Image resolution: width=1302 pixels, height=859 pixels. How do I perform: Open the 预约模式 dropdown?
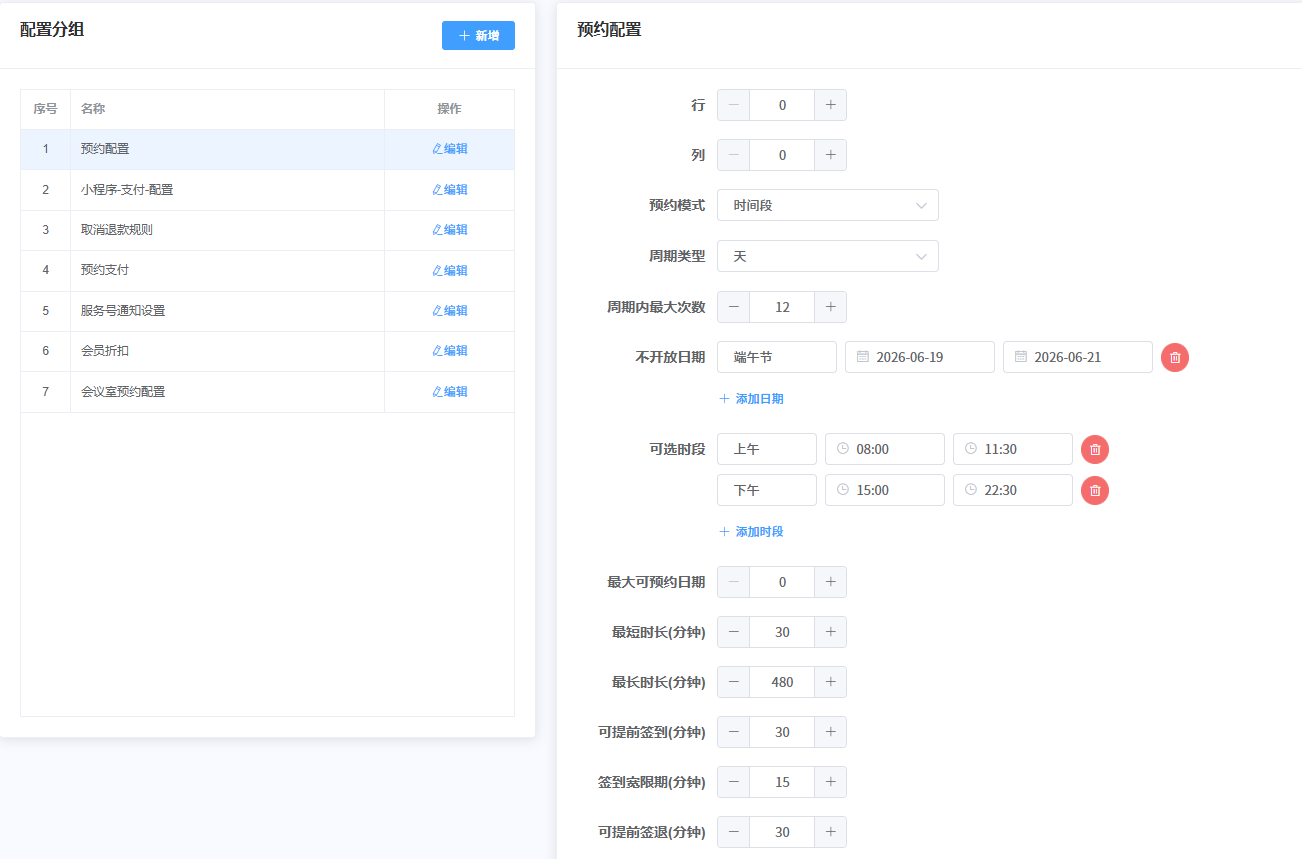828,205
